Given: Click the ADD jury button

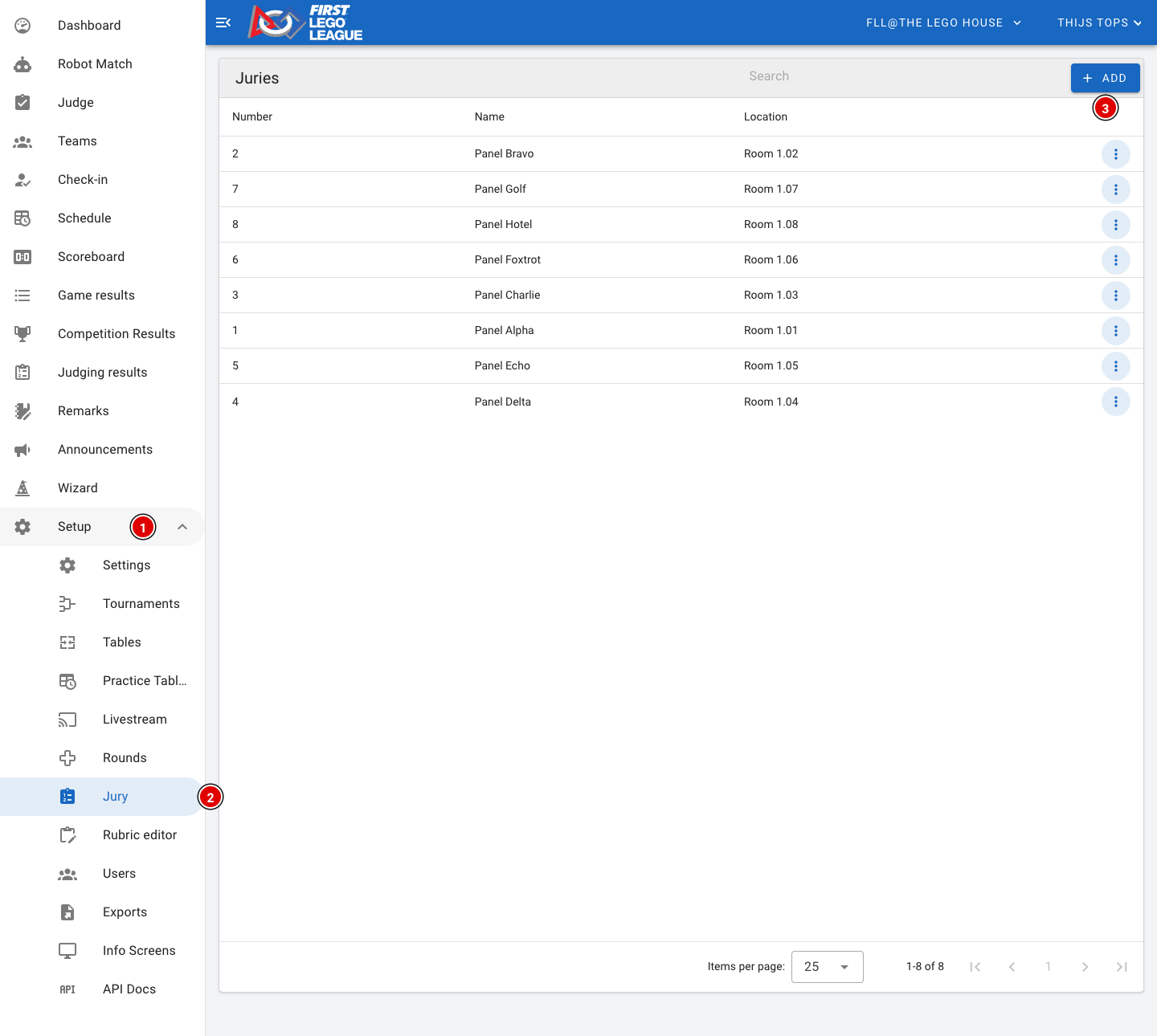Looking at the screenshot, I should pos(1105,78).
